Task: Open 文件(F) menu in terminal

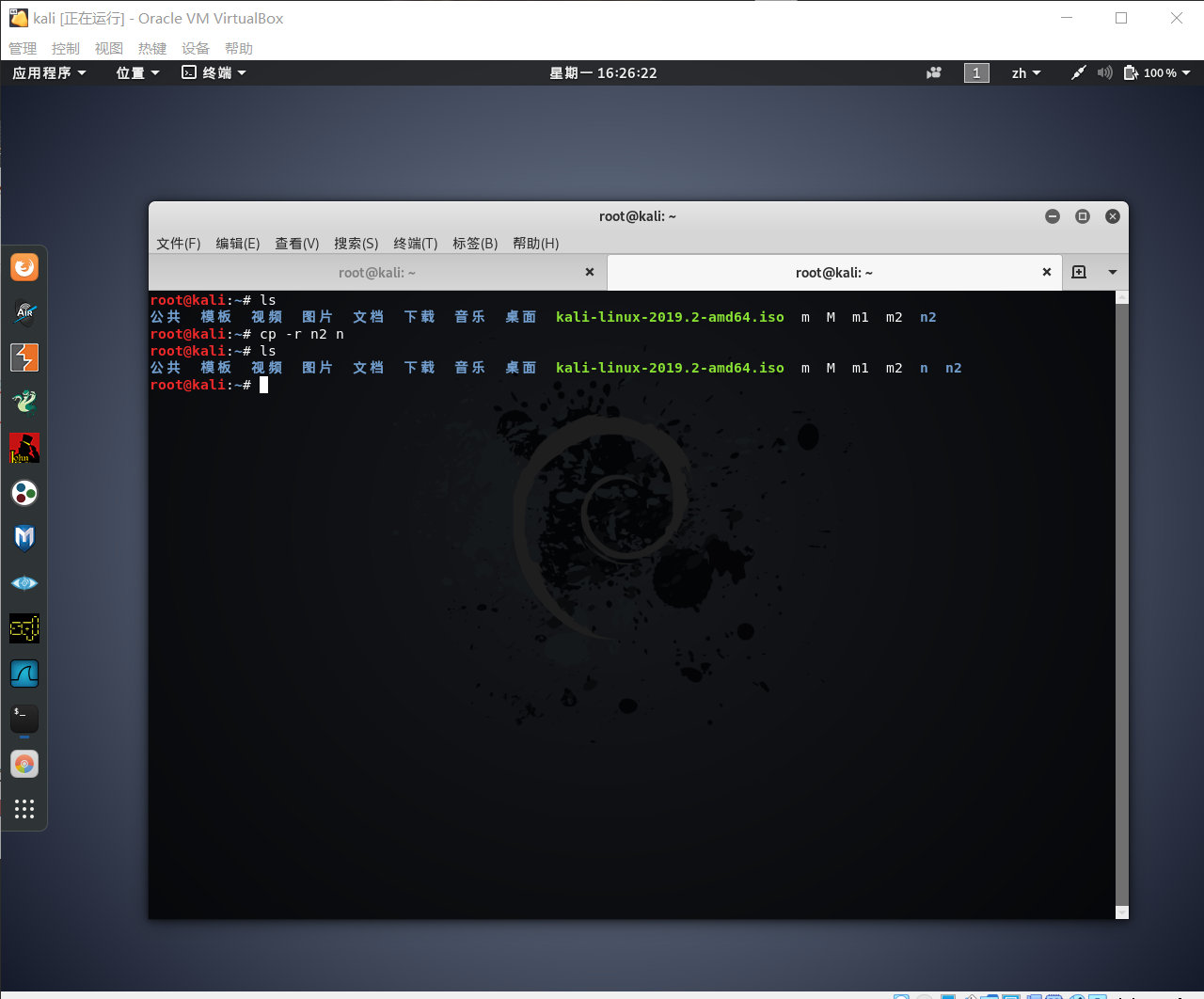Action: (179, 243)
